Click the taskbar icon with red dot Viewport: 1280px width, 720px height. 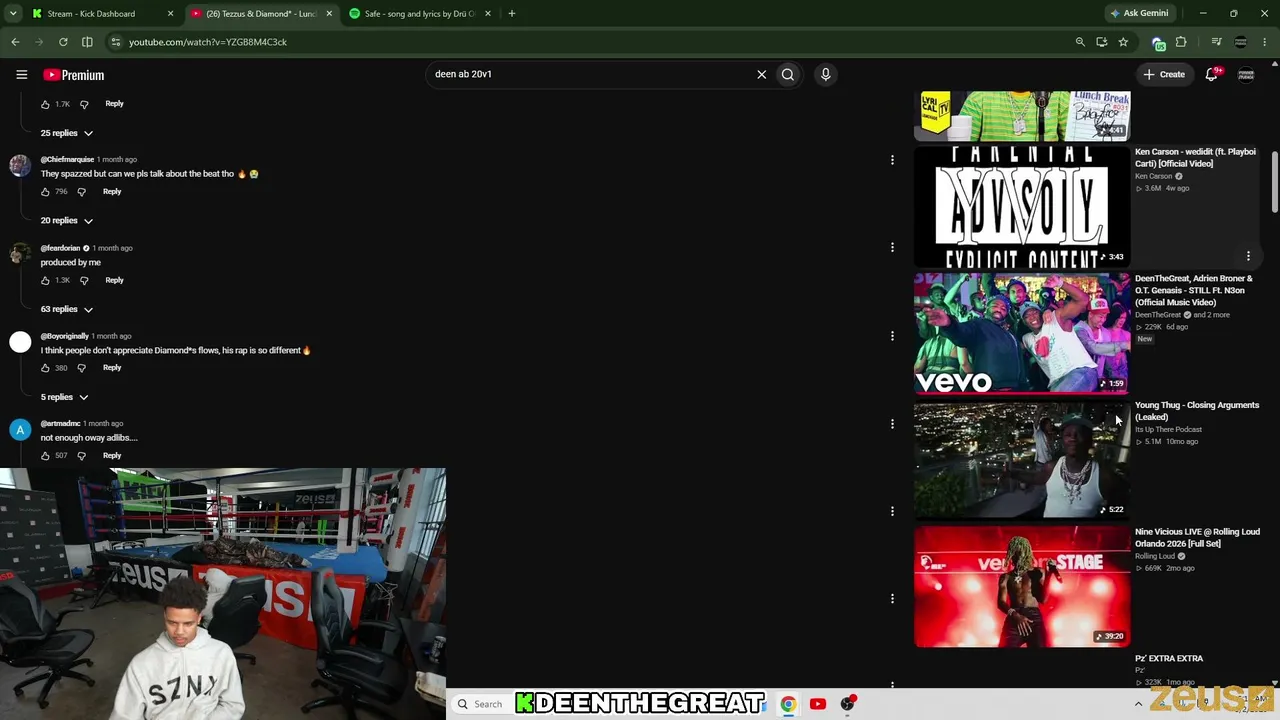point(848,704)
